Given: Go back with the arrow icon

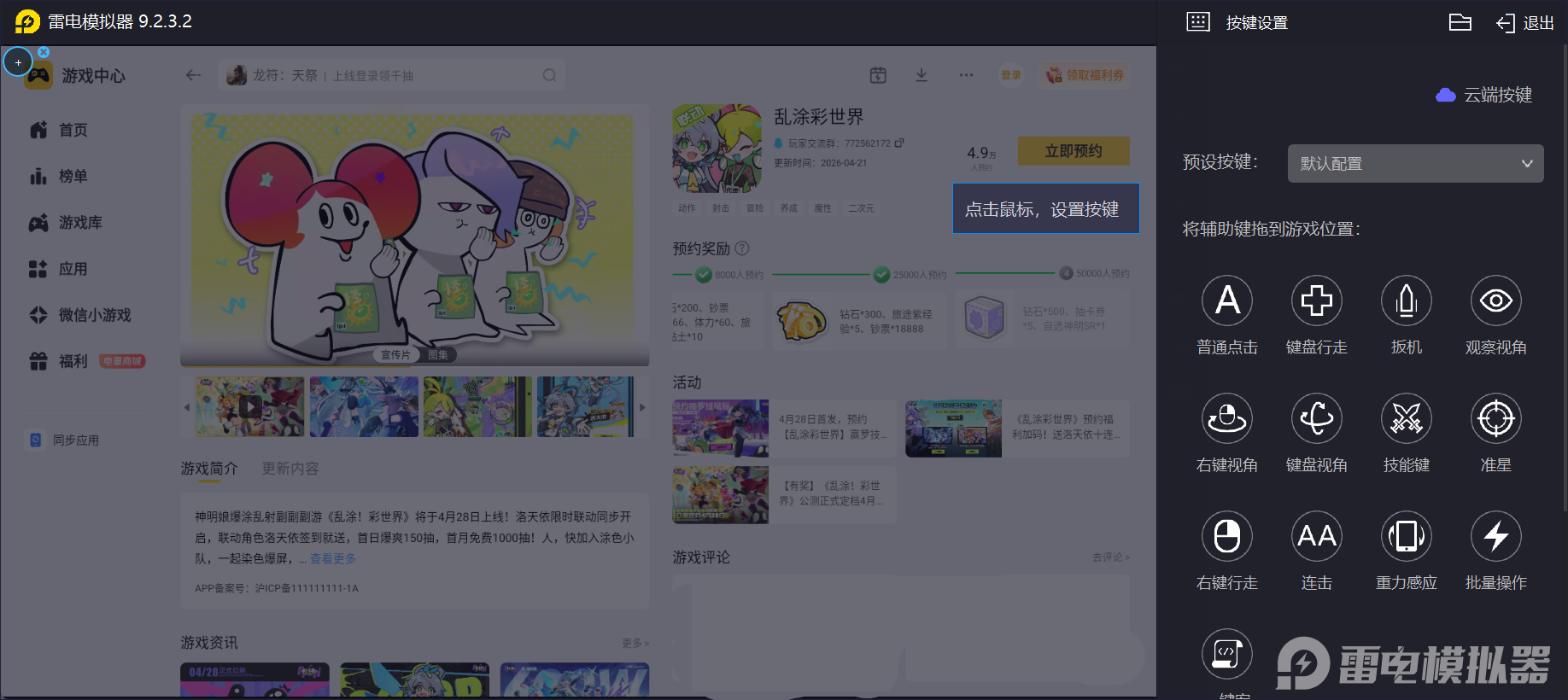Looking at the screenshot, I should tap(193, 75).
